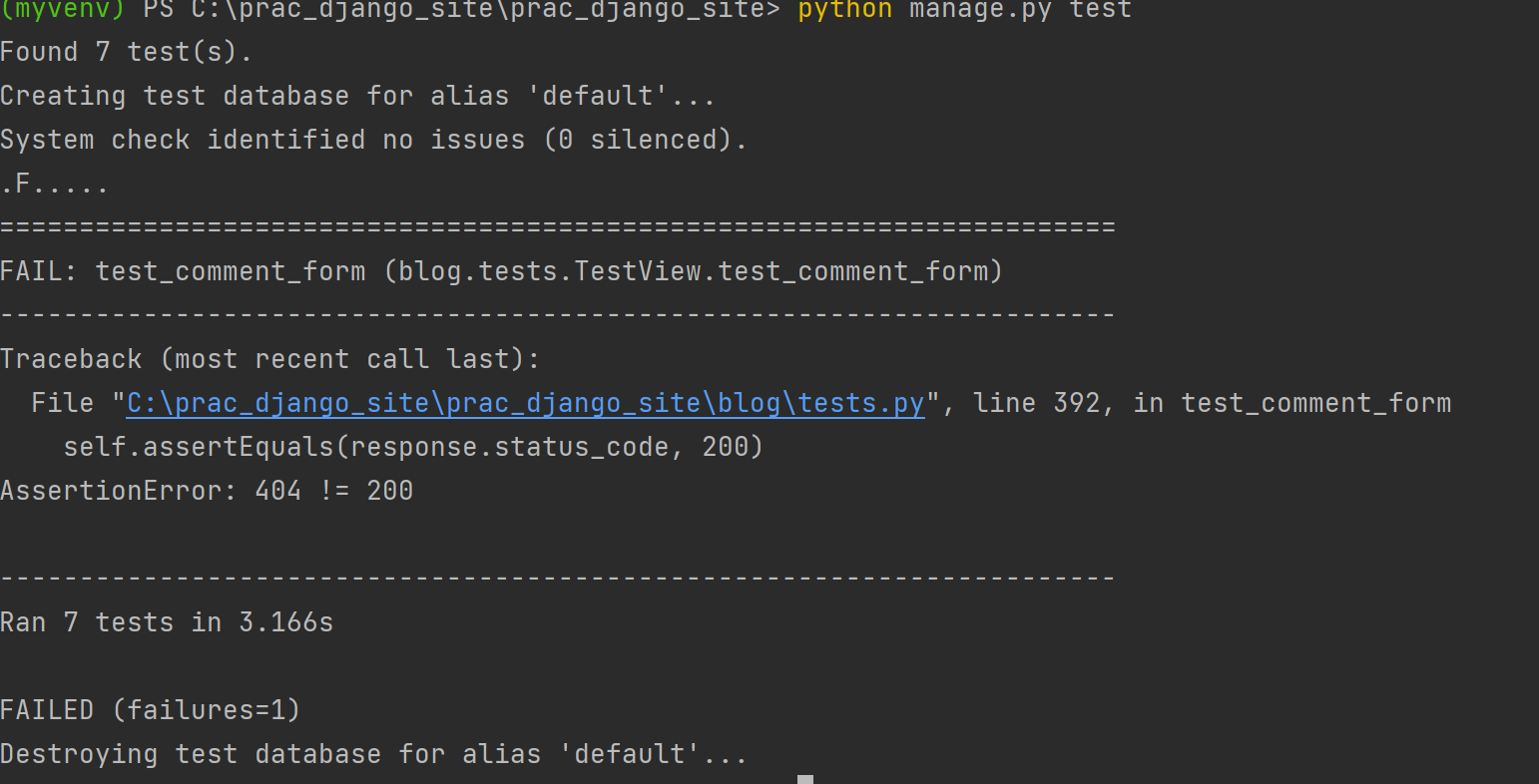Click the 'python' command word in prompt
The width and height of the screenshot is (1539, 784).
(x=844, y=10)
